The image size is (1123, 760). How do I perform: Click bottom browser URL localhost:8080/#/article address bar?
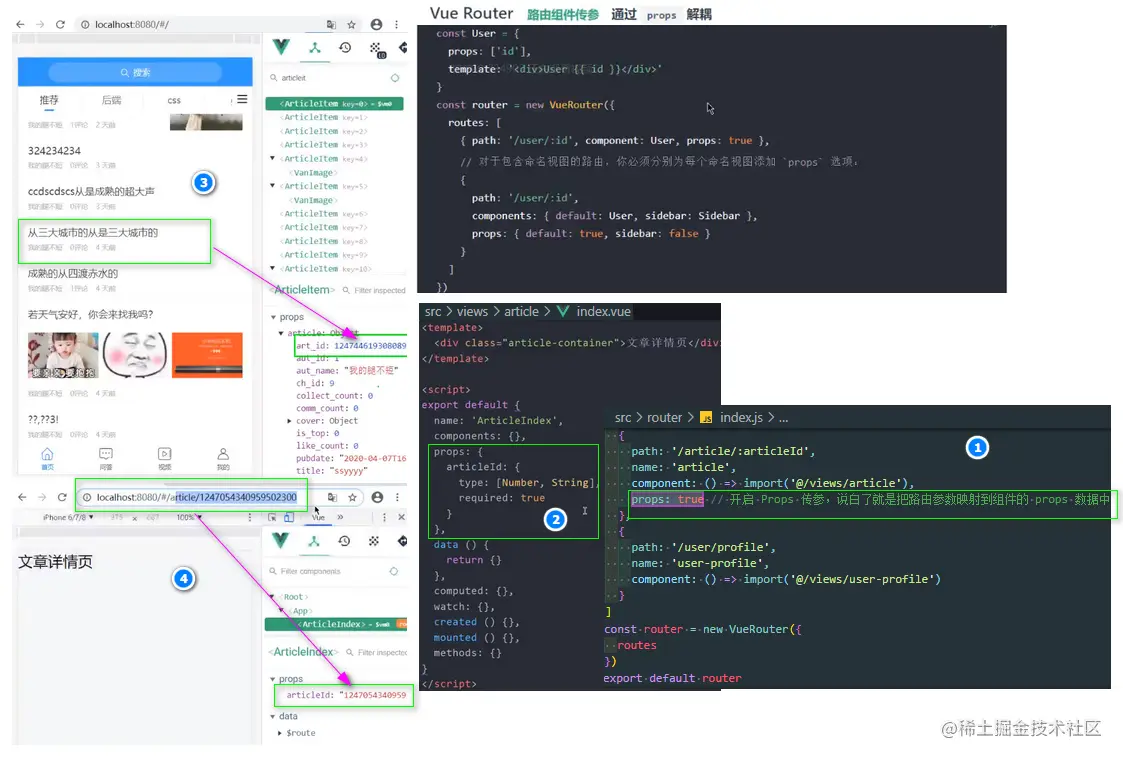[x=196, y=497]
